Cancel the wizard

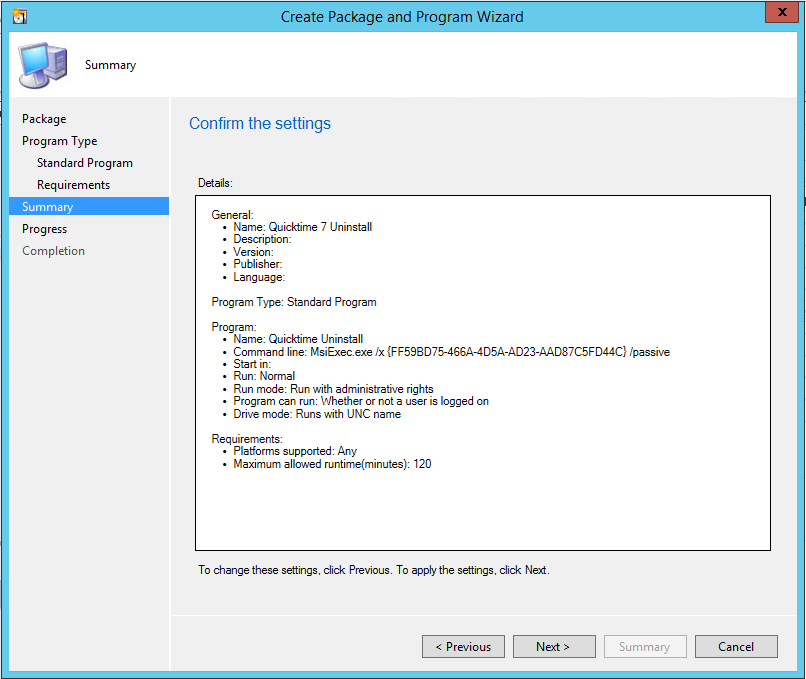736,647
